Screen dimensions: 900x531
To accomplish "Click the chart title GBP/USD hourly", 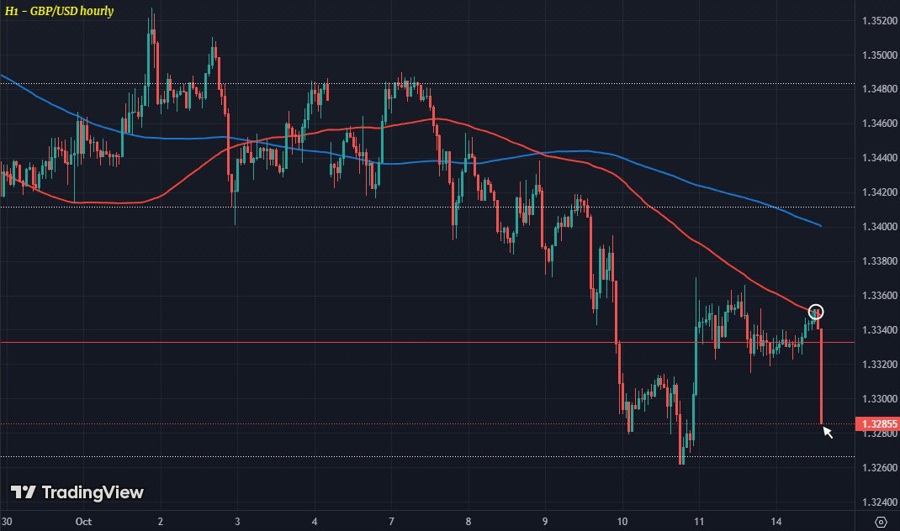I will coord(59,11).
